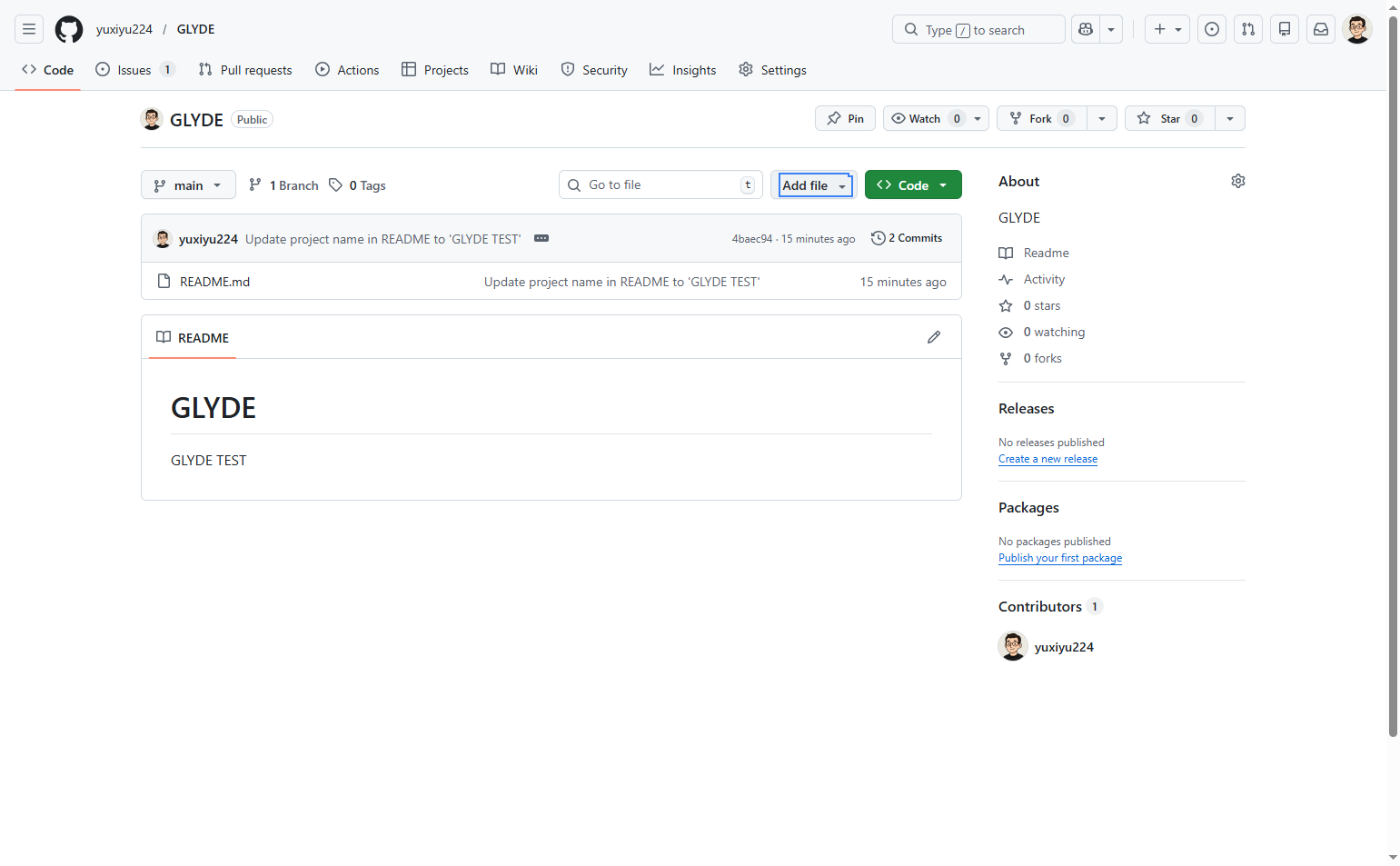Open the repository Settings tab
Viewport: 1400px width, 866px height.
(x=772, y=70)
